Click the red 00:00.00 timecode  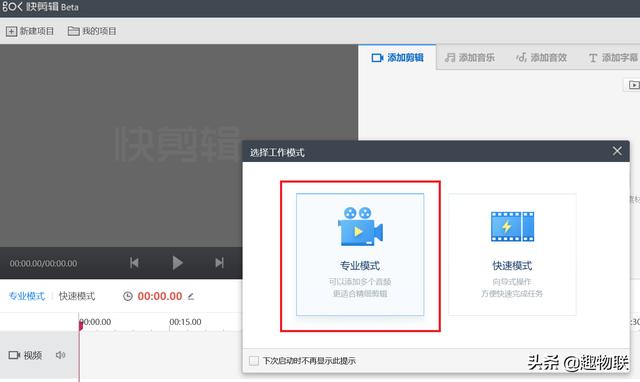click(x=160, y=296)
